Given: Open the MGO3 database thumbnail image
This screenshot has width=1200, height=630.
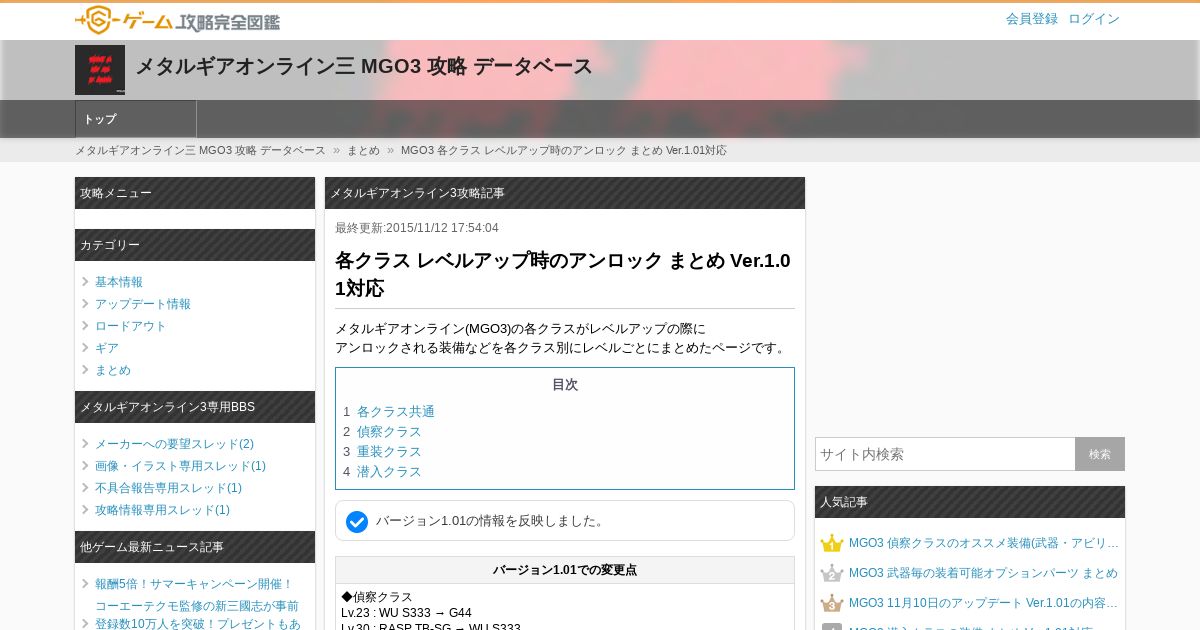Looking at the screenshot, I should [100, 70].
